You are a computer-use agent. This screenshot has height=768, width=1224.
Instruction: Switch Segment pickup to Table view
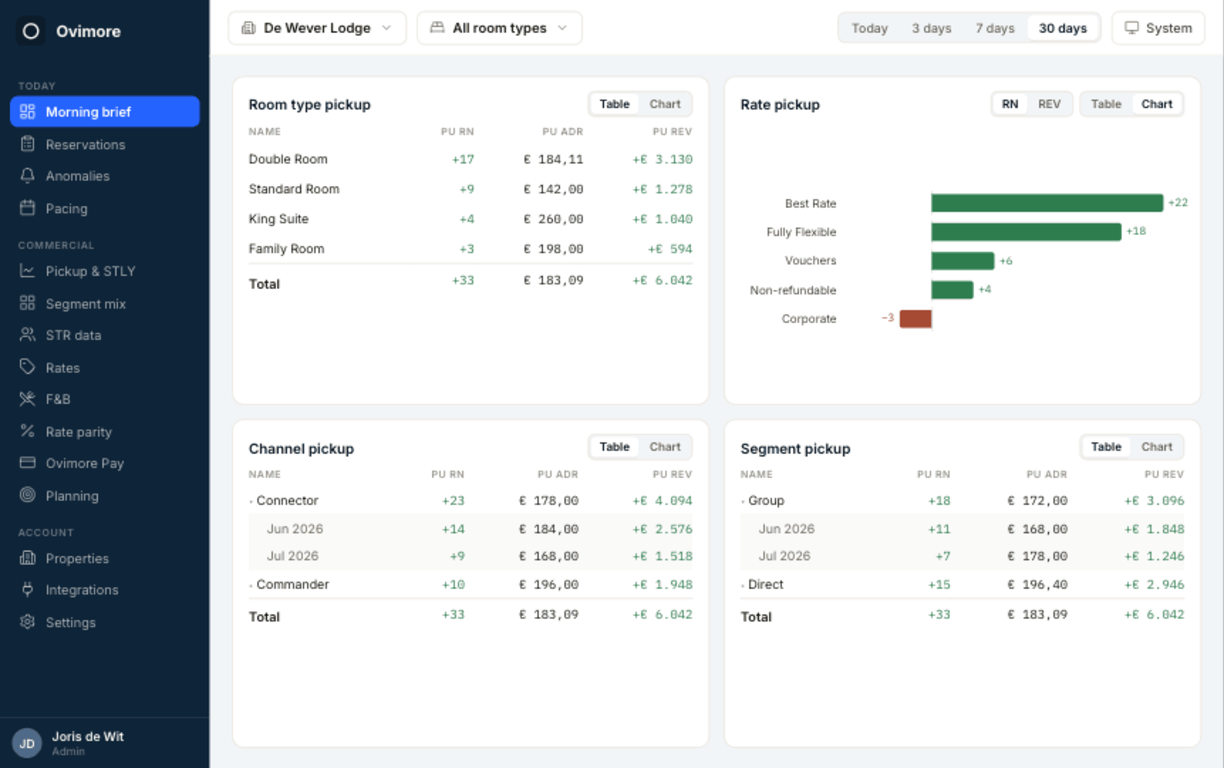[1106, 447]
